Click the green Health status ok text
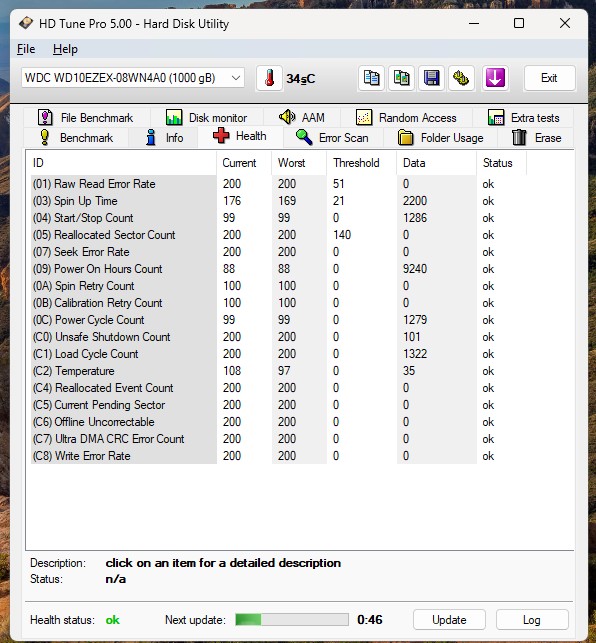The image size is (596, 643). 112,620
